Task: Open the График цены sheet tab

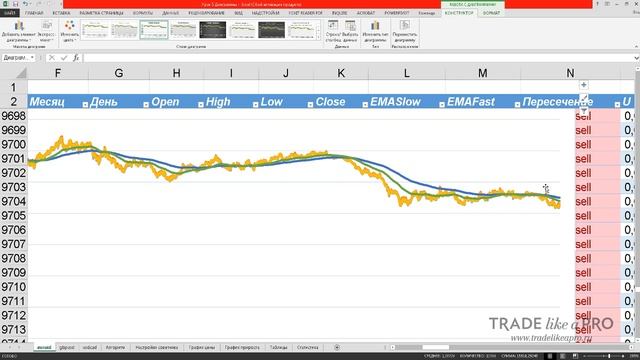Action: click(202, 347)
